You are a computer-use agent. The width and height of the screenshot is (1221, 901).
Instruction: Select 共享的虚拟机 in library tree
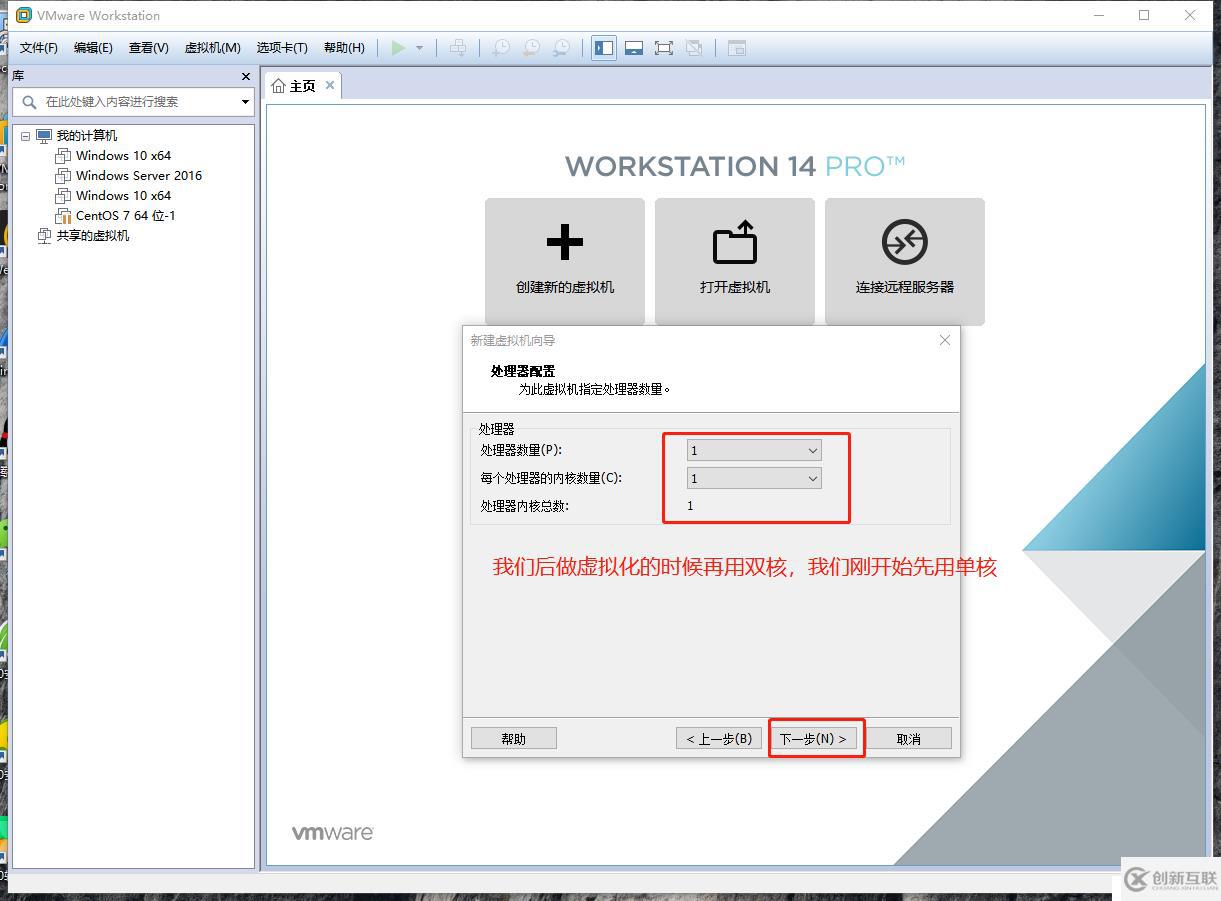[93, 236]
